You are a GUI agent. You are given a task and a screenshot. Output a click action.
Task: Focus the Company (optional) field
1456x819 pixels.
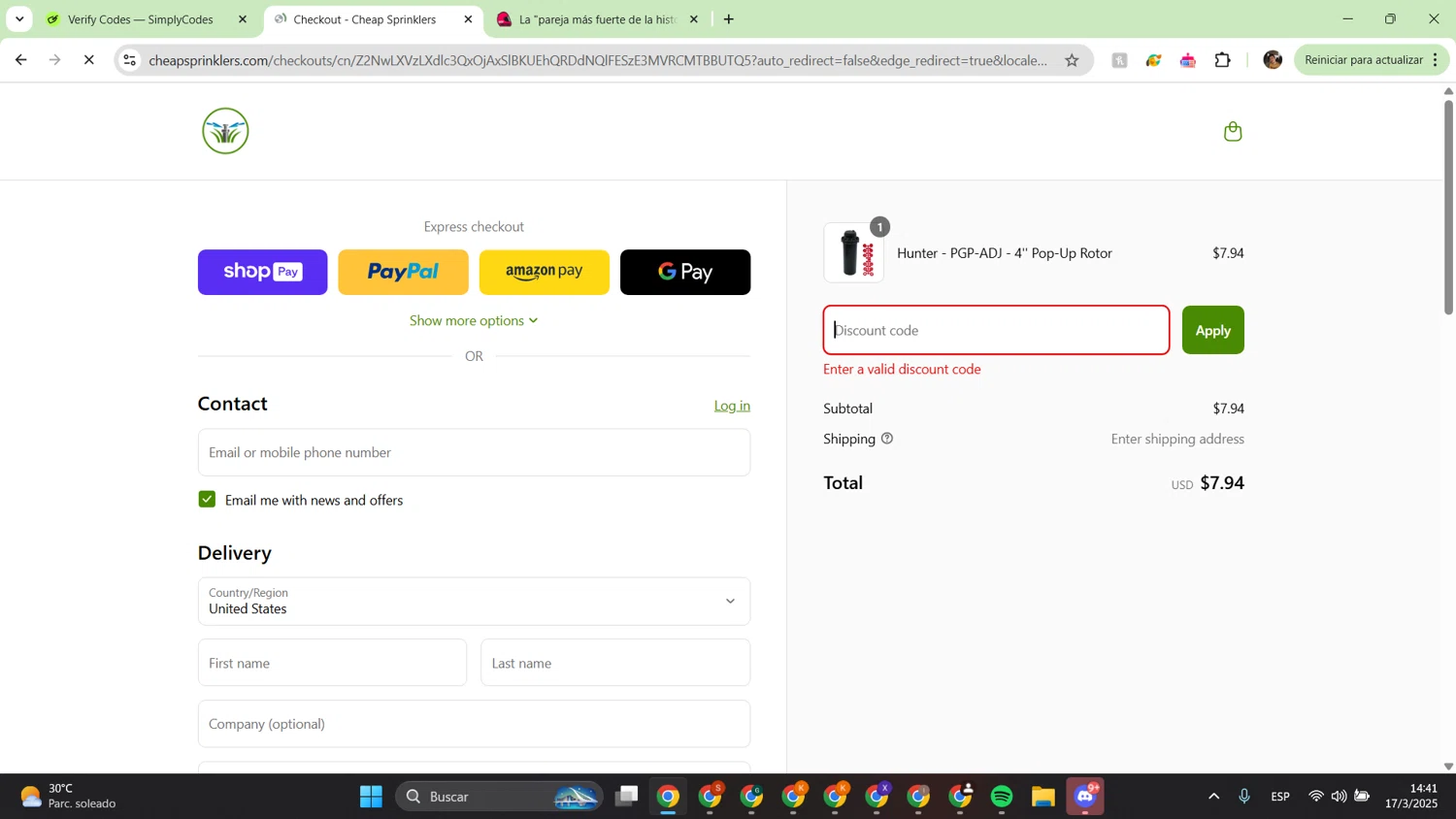(x=474, y=724)
